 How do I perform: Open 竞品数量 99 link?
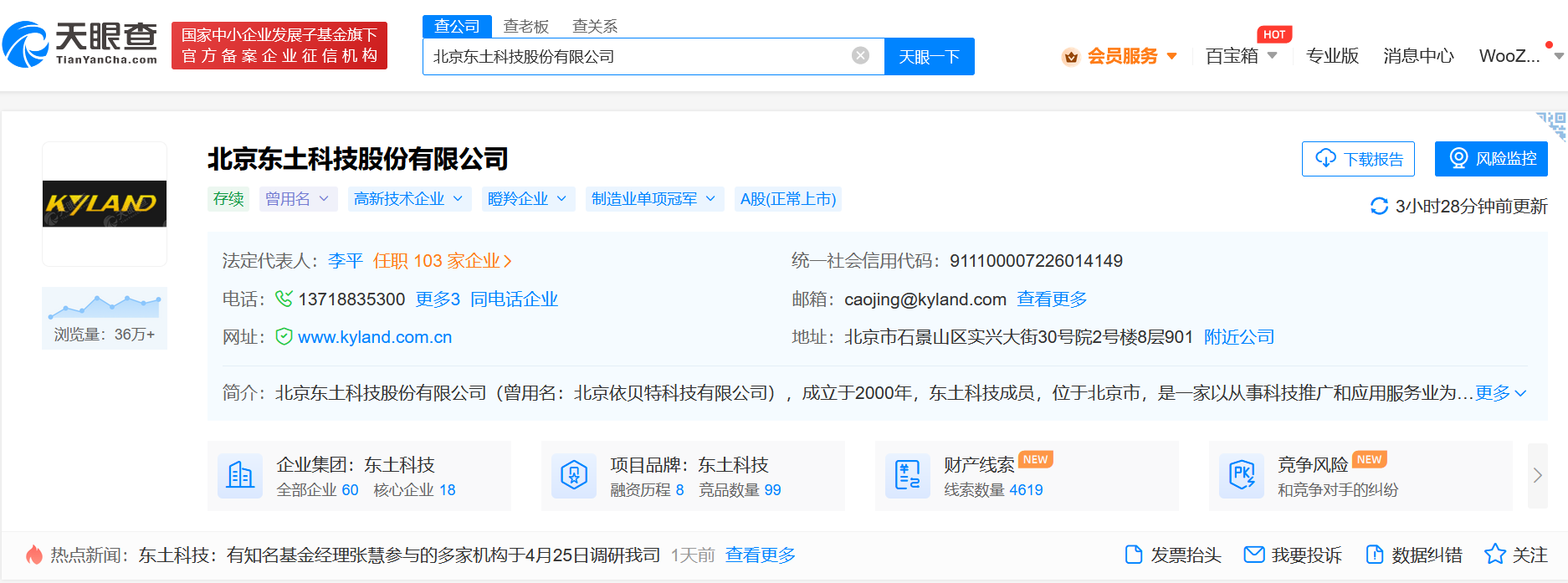click(x=740, y=490)
